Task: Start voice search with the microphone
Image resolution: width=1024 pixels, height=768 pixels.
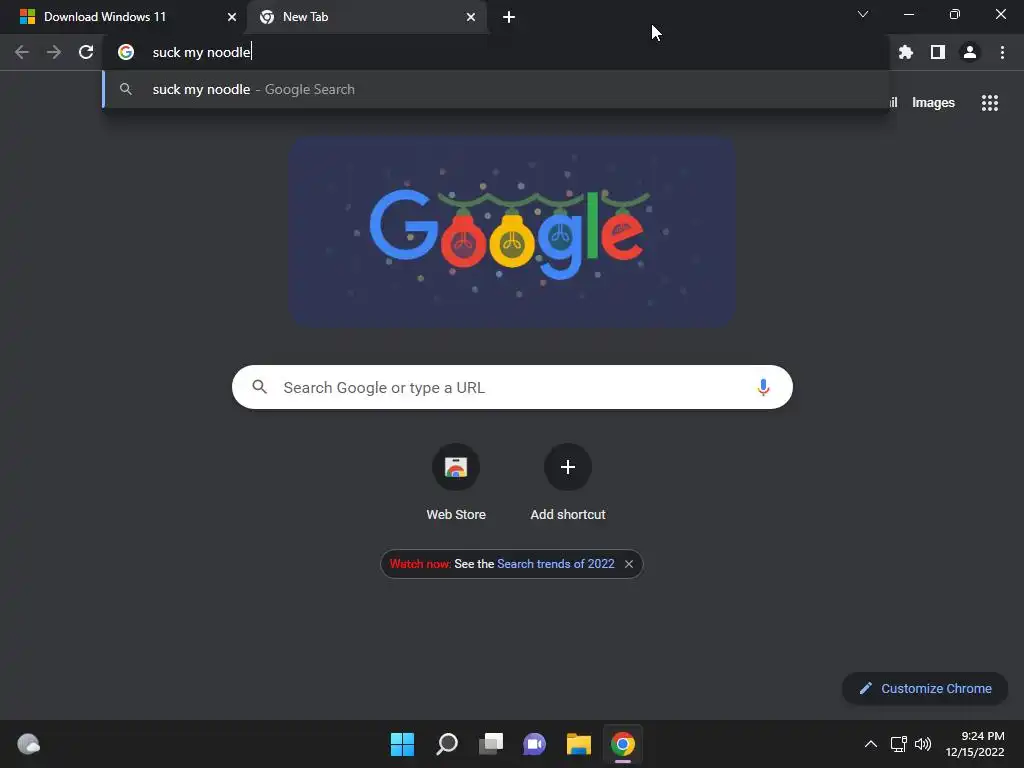Action: tap(763, 387)
